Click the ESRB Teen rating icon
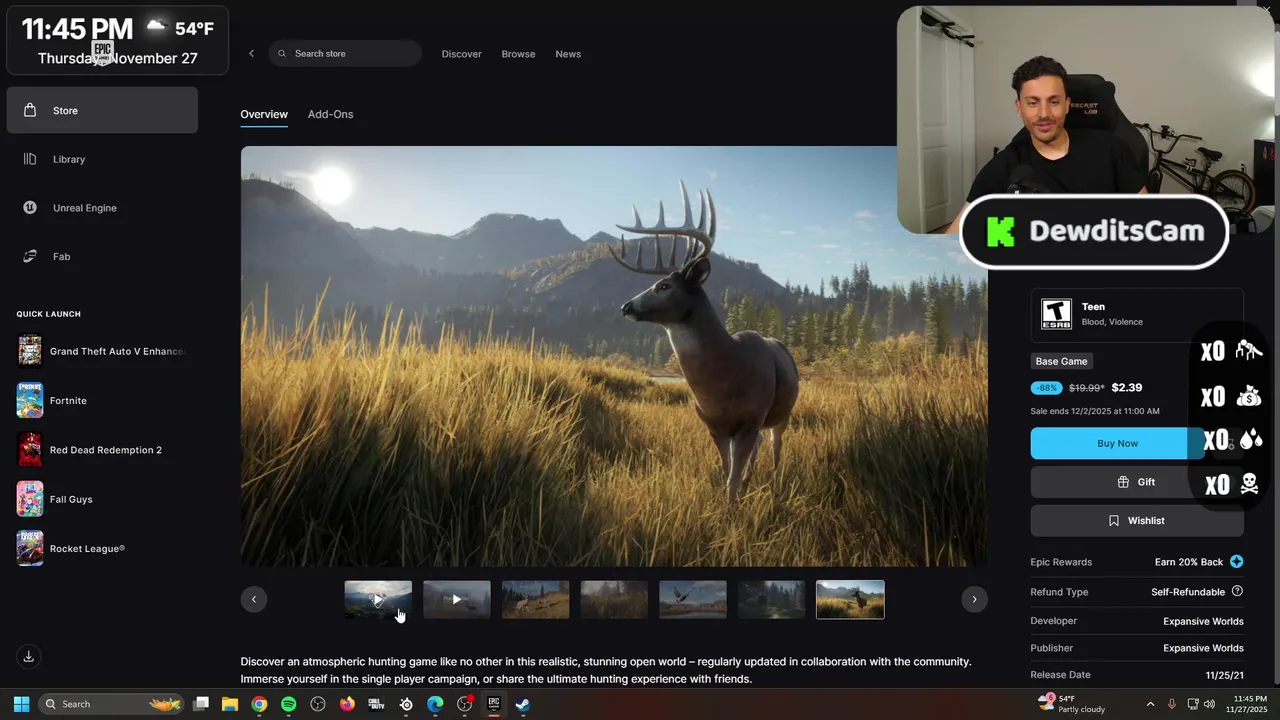 tap(1056, 314)
